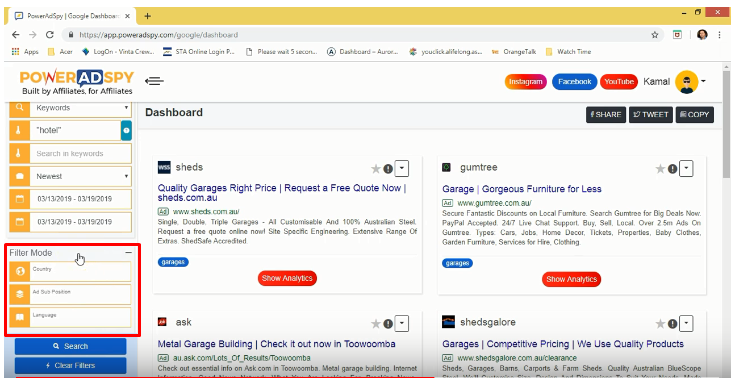Bookmark this page with star icon
Image resolution: width=736 pixels, height=378 pixels.
pos(654,35)
